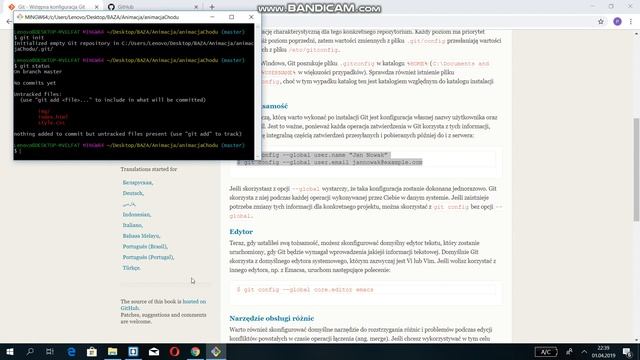Click 'No commits yet' terminal text

coord(35,83)
